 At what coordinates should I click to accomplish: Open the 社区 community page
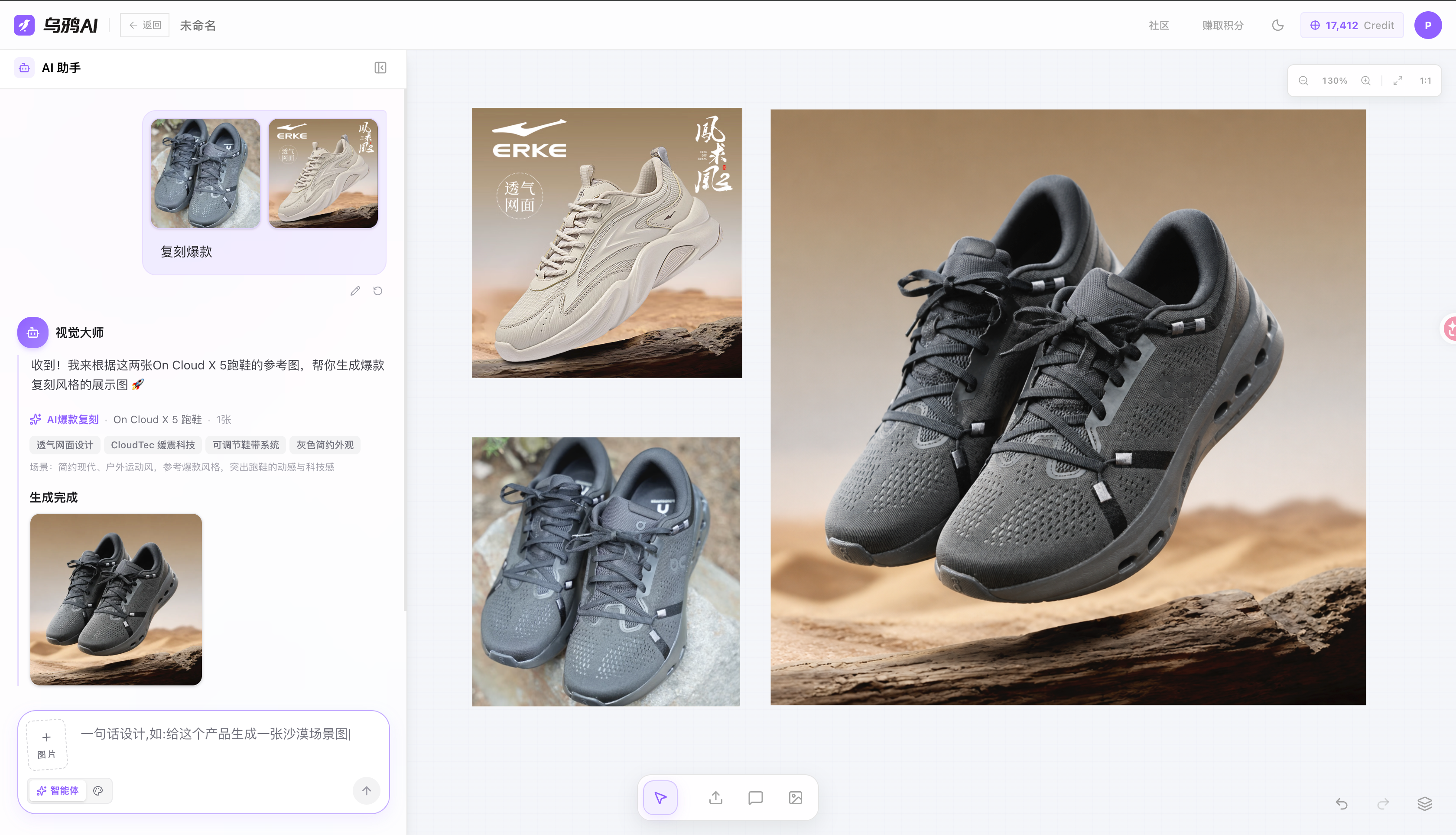(x=1158, y=25)
